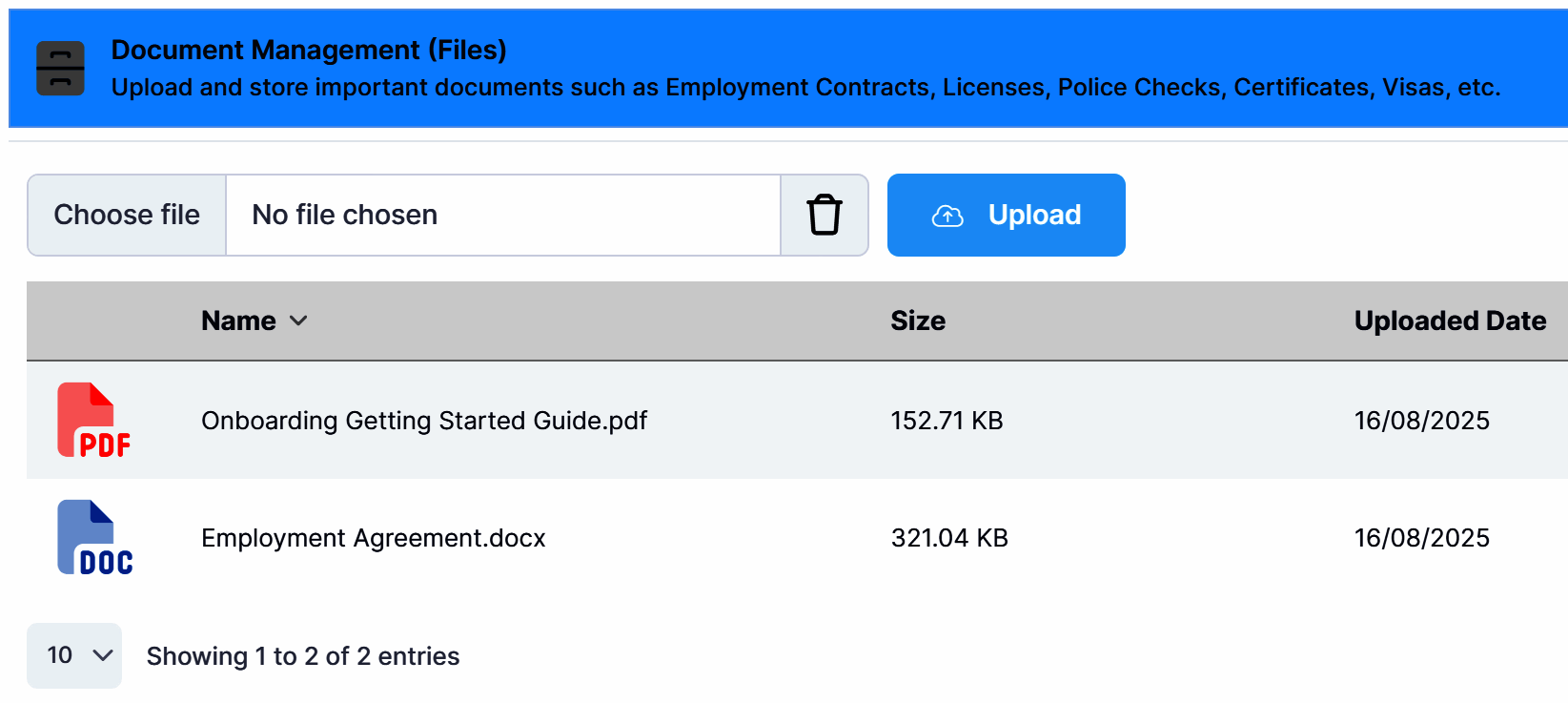The height and width of the screenshot is (703, 1568).
Task: Click the 'Showing 1 to 2' entries text
Action: (302, 656)
